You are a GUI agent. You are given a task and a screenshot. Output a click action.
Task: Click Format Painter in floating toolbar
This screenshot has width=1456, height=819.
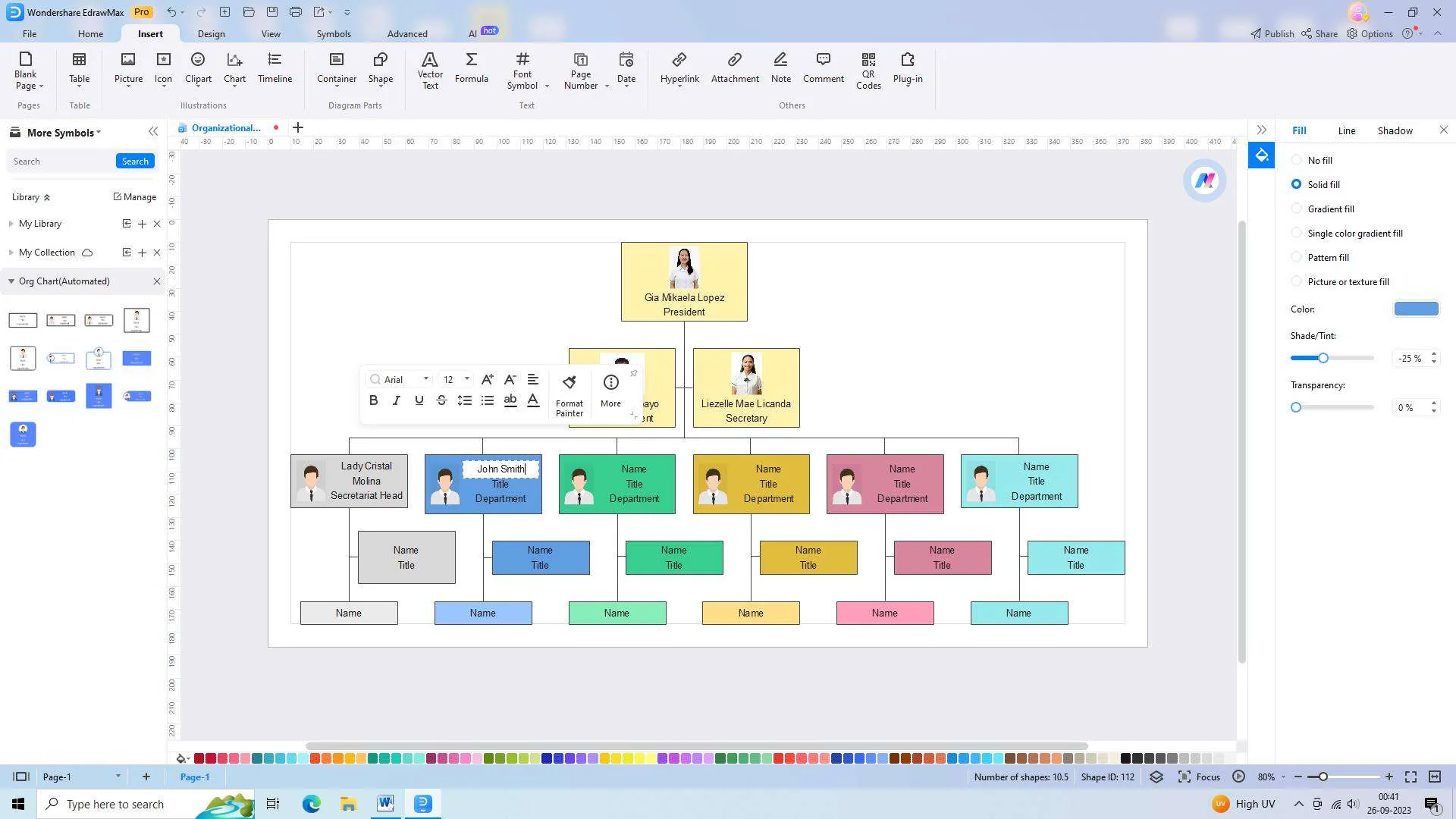tap(570, 394)
